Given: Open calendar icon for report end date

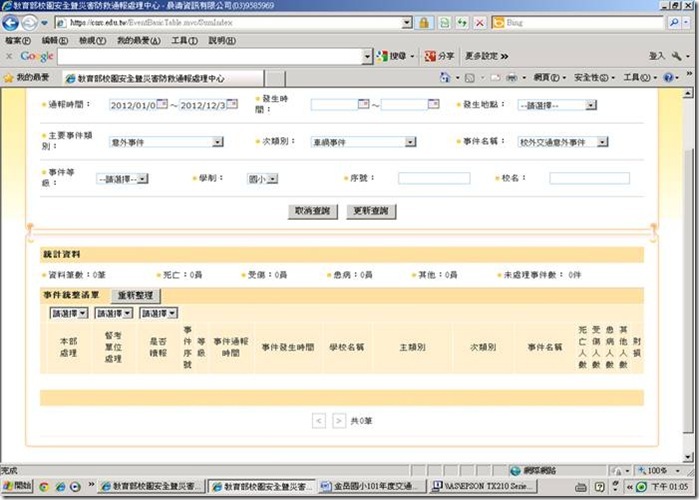Looking at the screenshot, I should point(232,104).
